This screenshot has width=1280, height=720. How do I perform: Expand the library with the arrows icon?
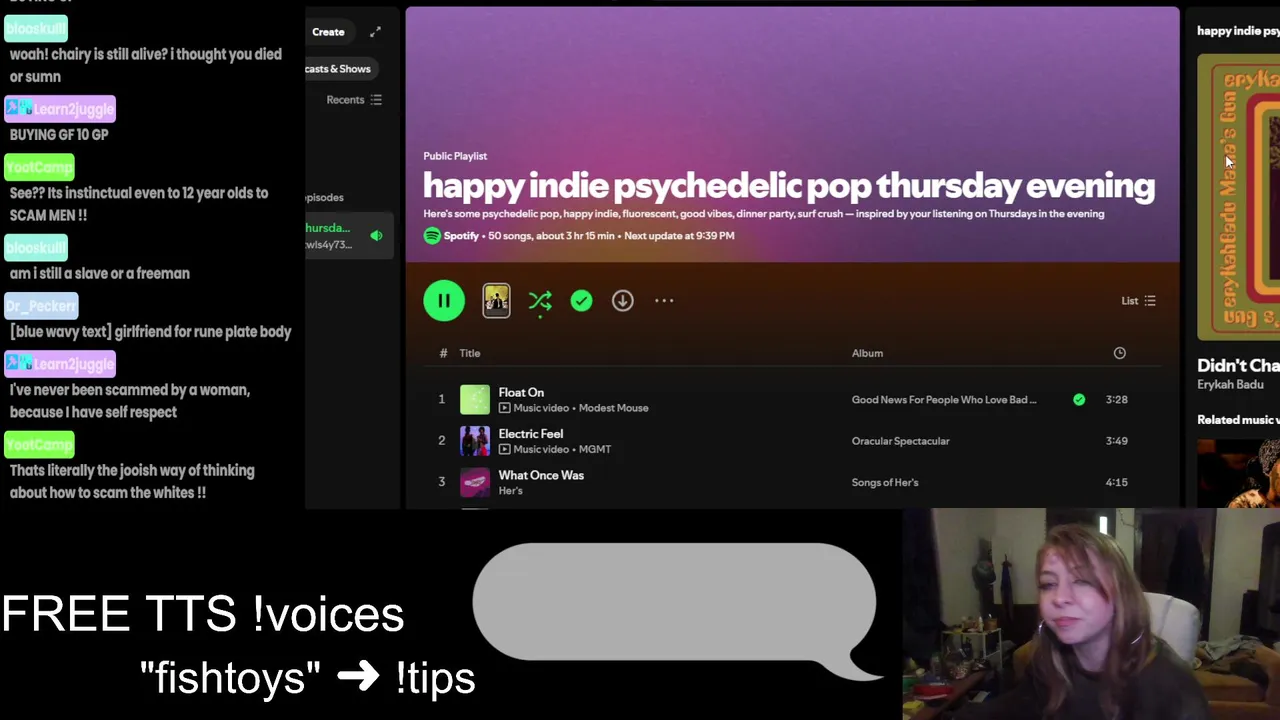pos(375,32)
